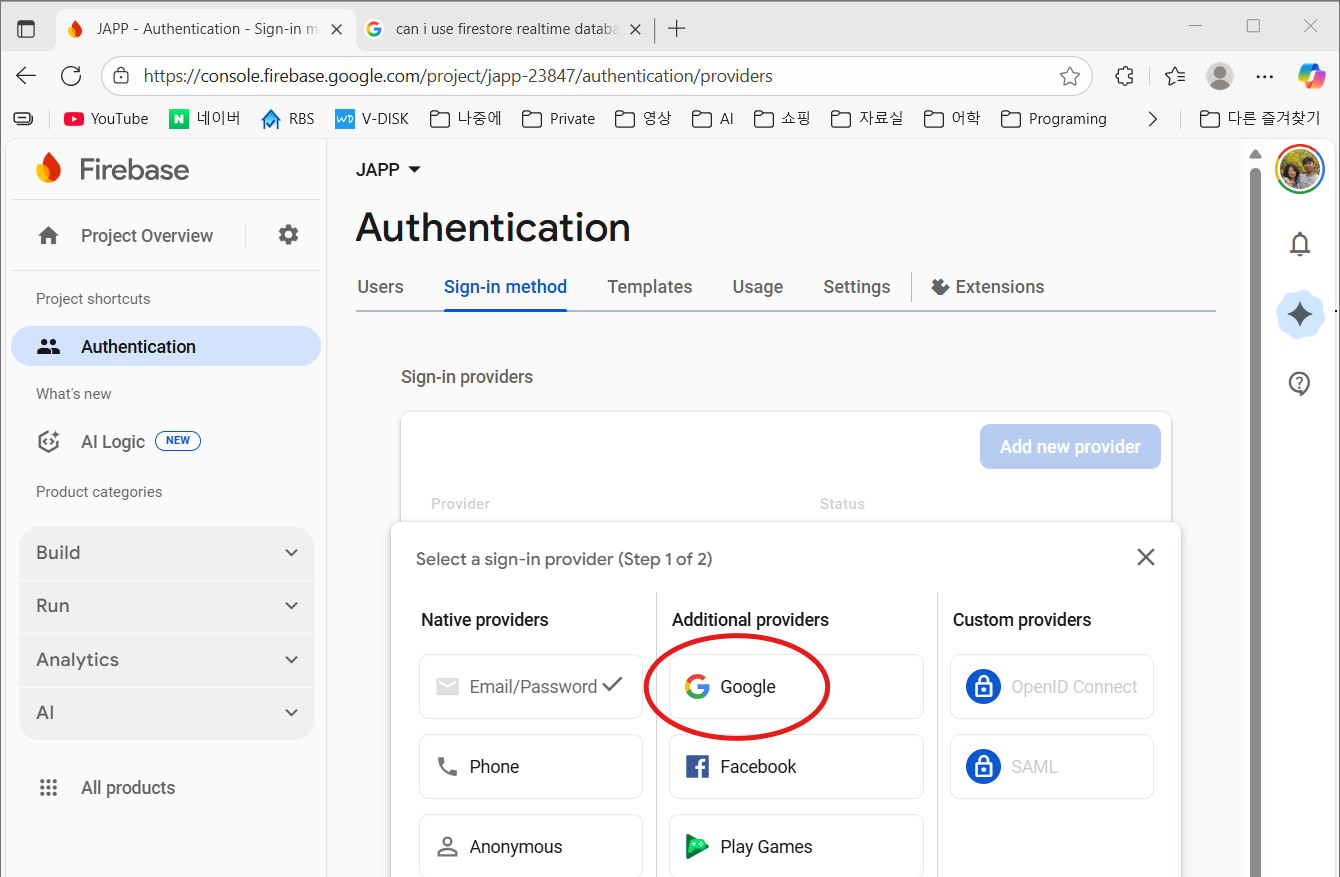The height and width of the screenshot is (877, 1340).
Task: Select the Facebook provider
Action: [x=796, y=767]
